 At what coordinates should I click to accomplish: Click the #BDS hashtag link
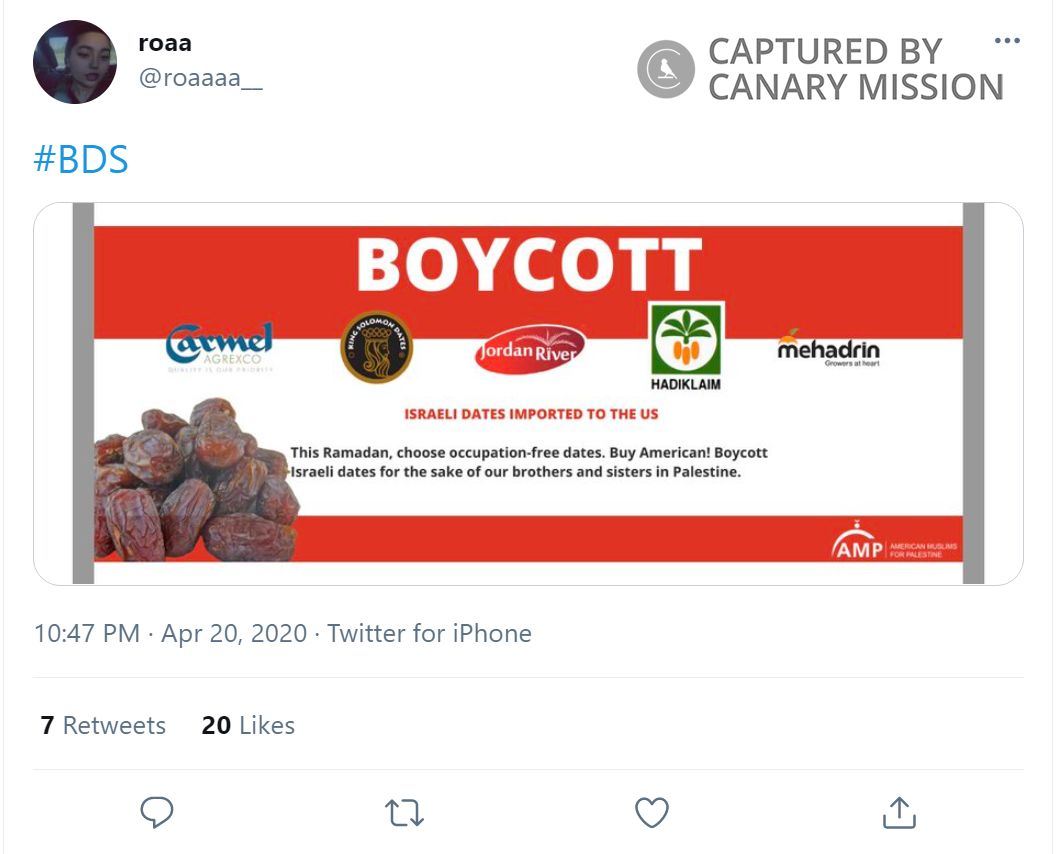coord(81,158)
